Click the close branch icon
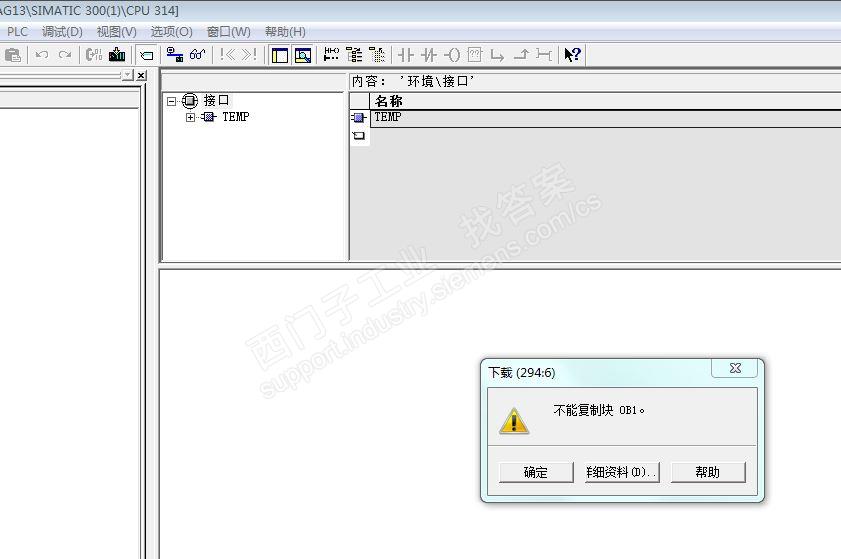Image resolution: width=841 pixels, height=559 pixels. click(521, 55)
